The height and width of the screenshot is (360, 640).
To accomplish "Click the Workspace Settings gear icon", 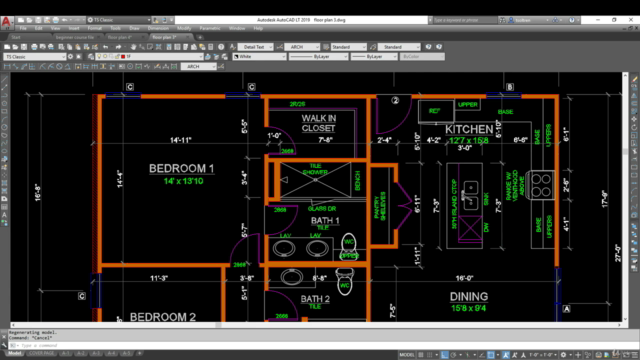I will (71, 57).
